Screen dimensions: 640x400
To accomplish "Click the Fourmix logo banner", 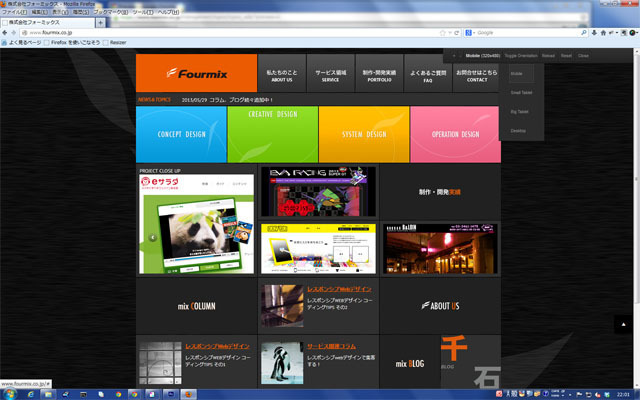I will point(196,73).
